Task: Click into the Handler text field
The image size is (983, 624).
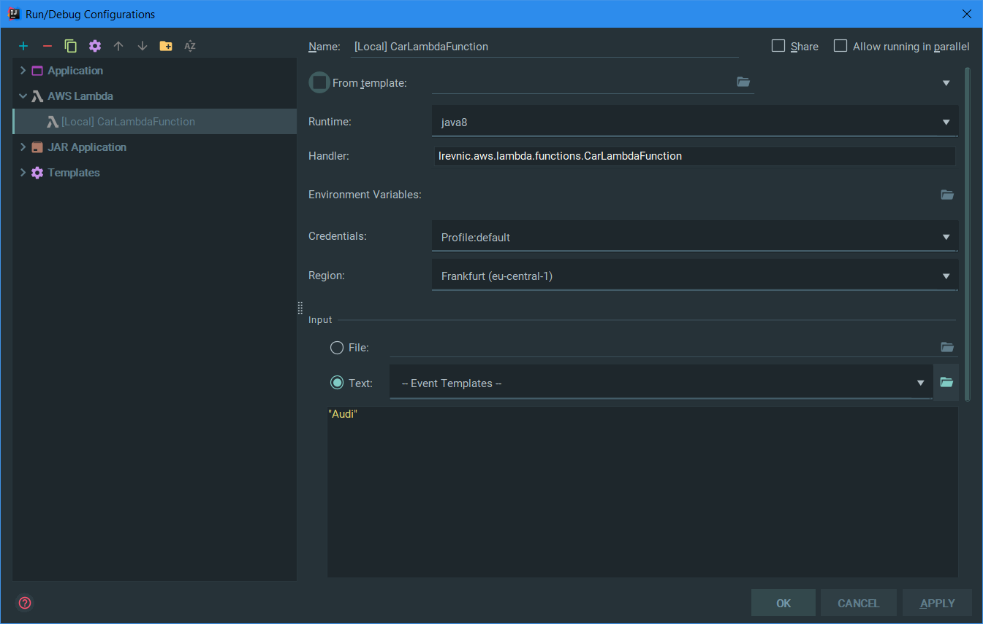Action: [x=694, y=156]
